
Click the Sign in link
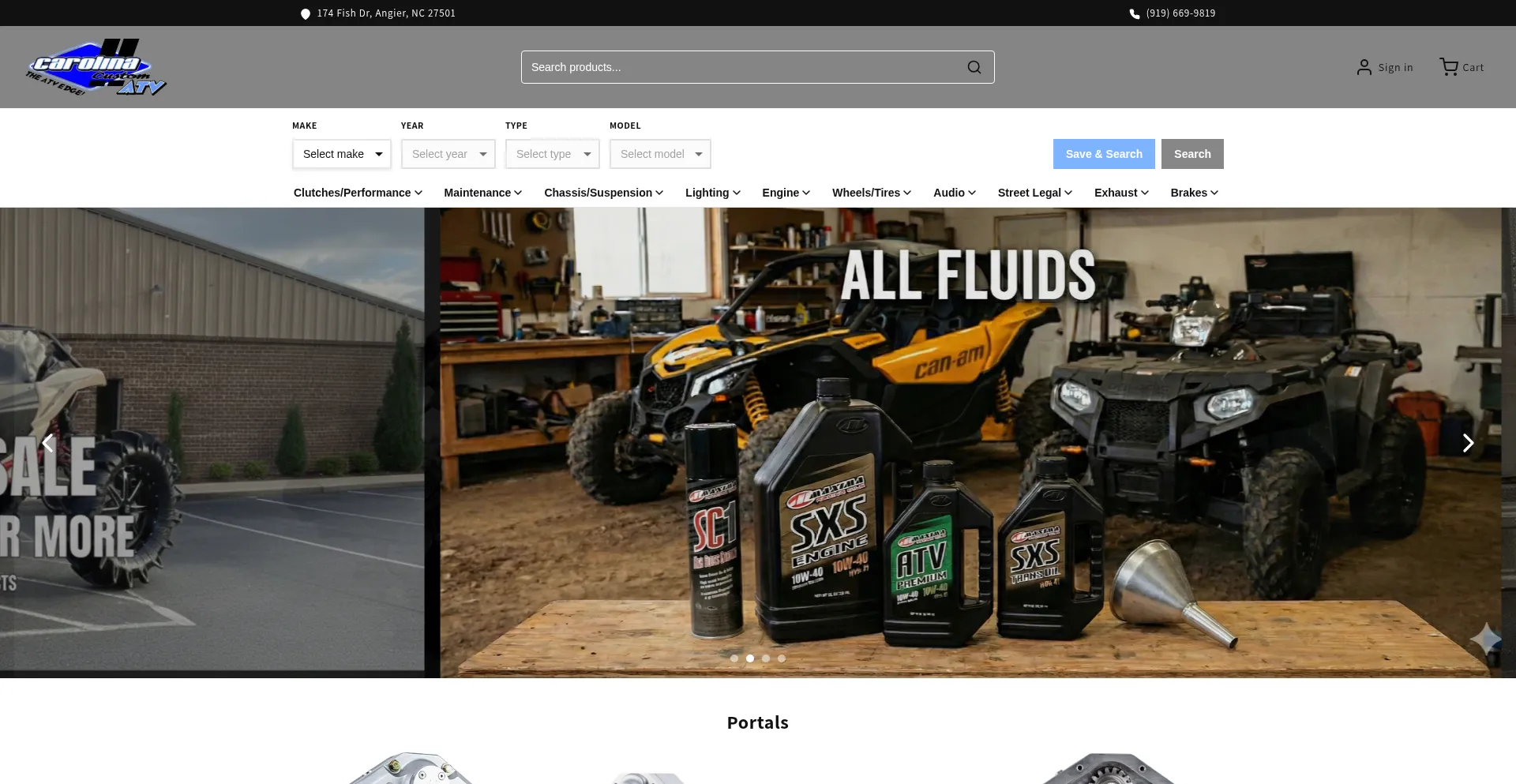(x=1395, y=68)
